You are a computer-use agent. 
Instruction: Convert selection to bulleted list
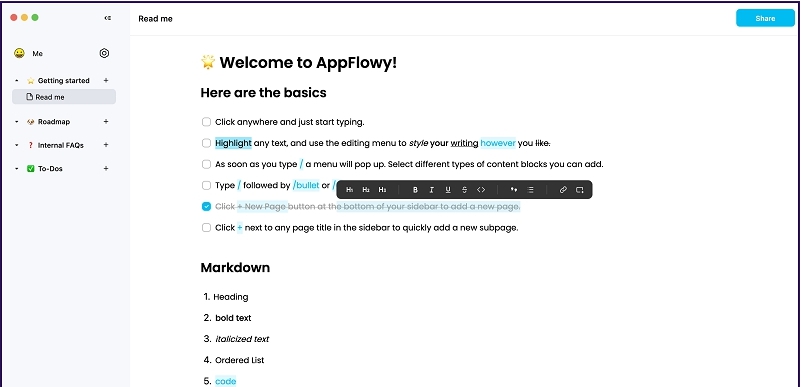pos(530,189)
